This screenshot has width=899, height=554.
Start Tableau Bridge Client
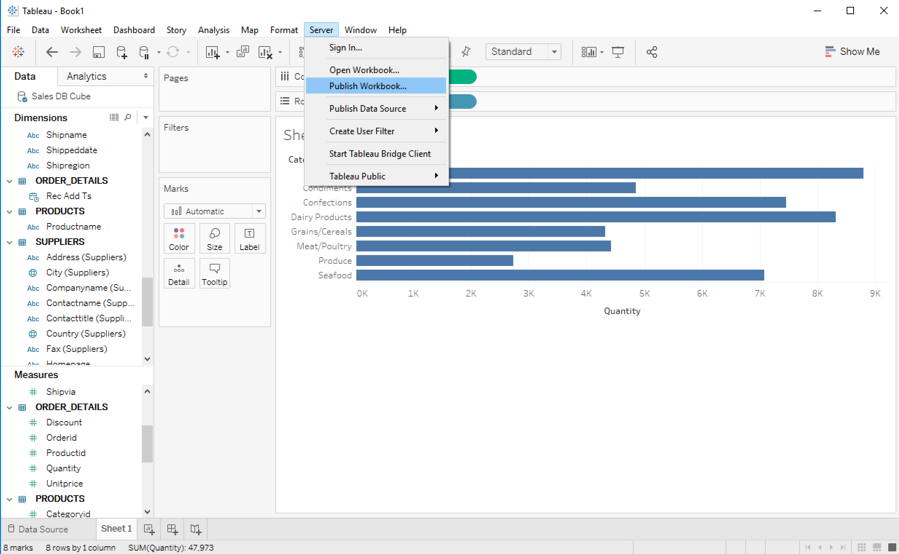coord(376,154)
